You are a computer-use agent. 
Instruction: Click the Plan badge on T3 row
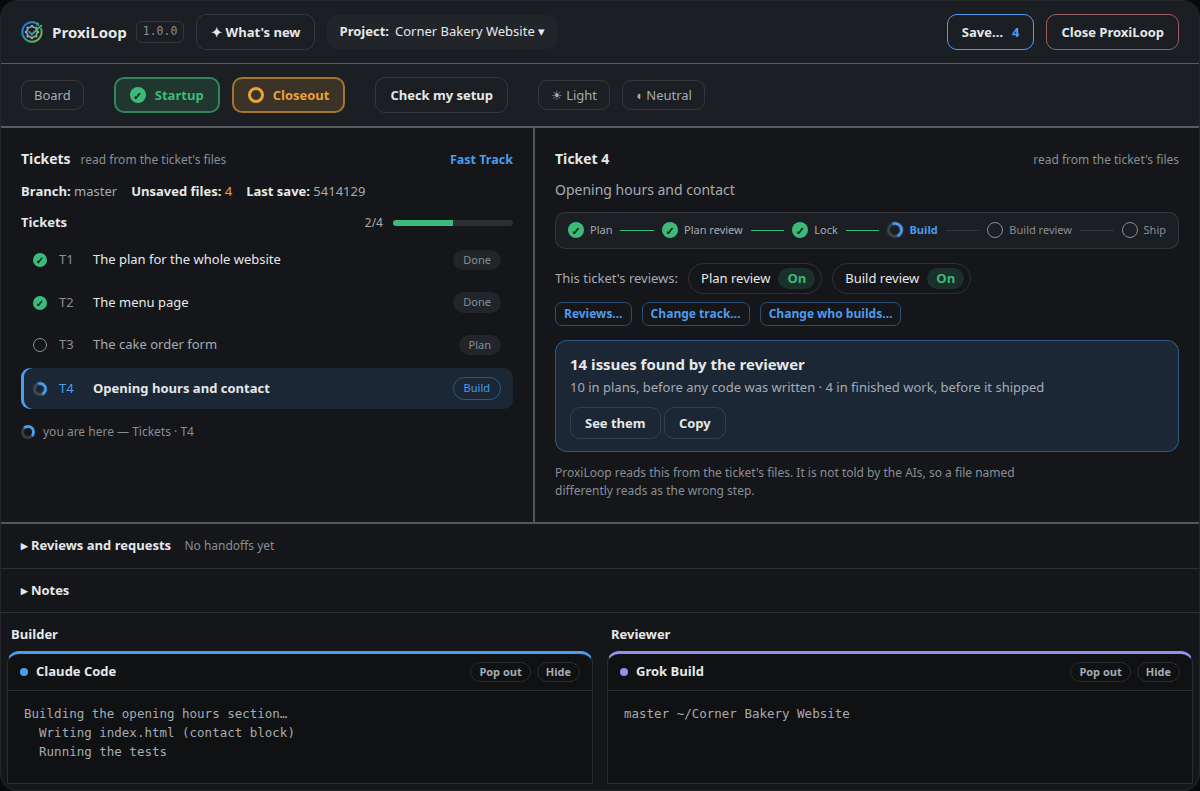tap(480, 345)
